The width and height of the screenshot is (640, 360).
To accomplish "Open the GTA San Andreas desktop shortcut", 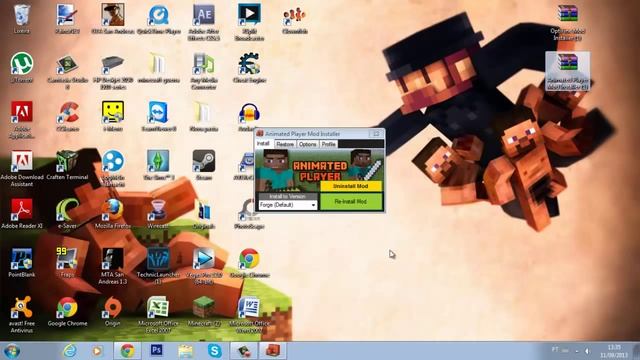I will (113, 19).
